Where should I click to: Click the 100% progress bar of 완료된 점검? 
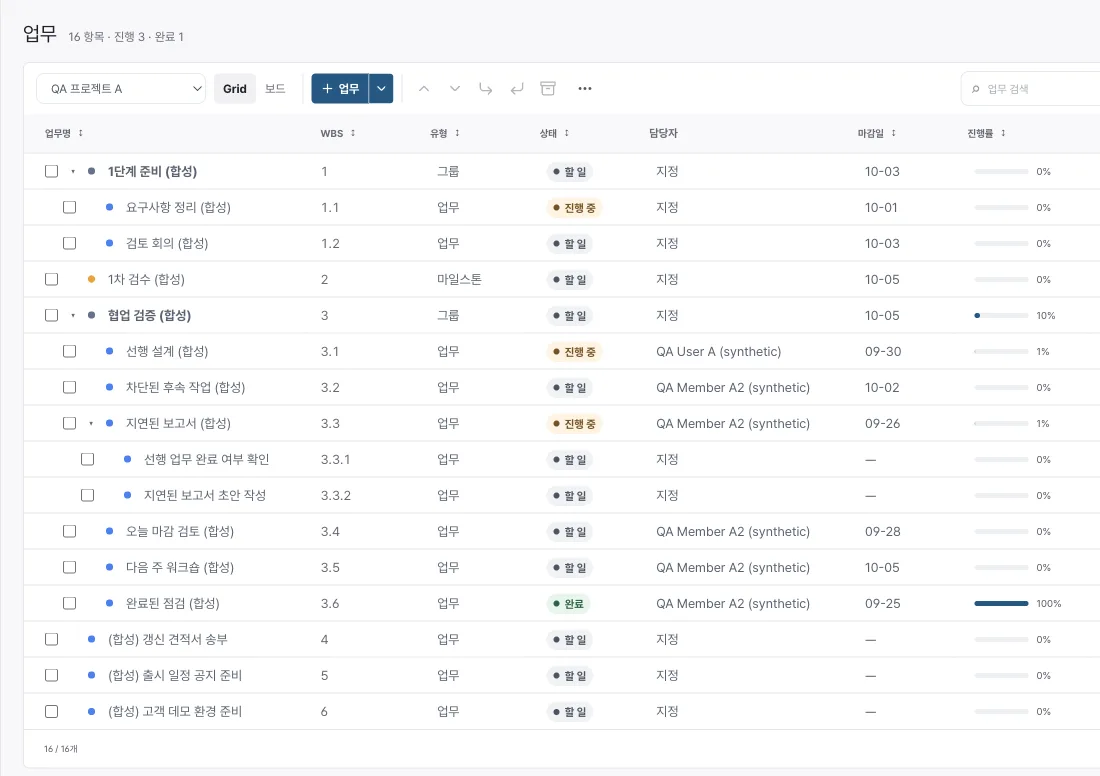tap(1001, 603)
